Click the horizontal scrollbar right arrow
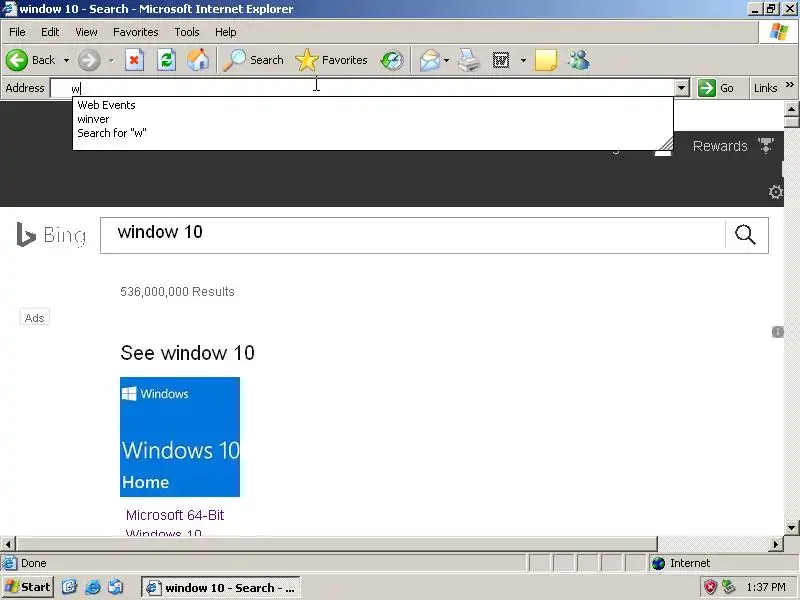Image resolution: width=800 pixels, height=600 pixels. [x=776, y=544]
